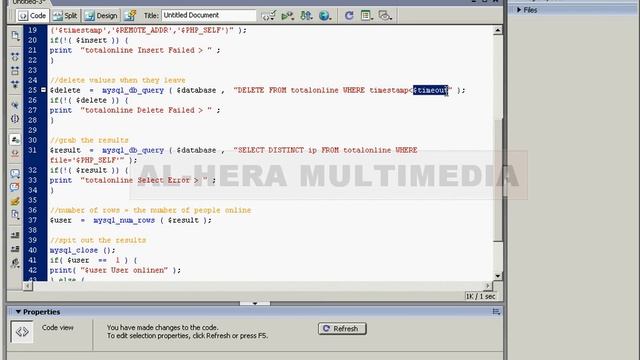The image size is (640, 360).
Task: Click 'totalonline Insert Failed' string on line 21
Action: coord(146,50)
